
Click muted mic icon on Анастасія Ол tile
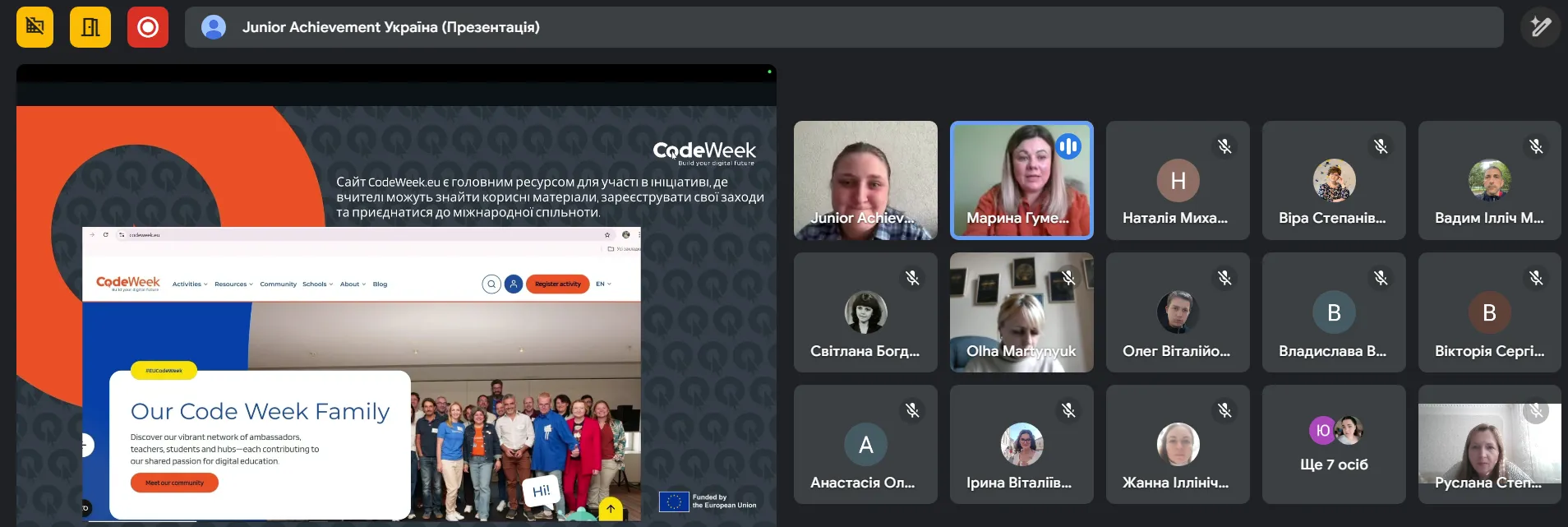tap(912, 409)
